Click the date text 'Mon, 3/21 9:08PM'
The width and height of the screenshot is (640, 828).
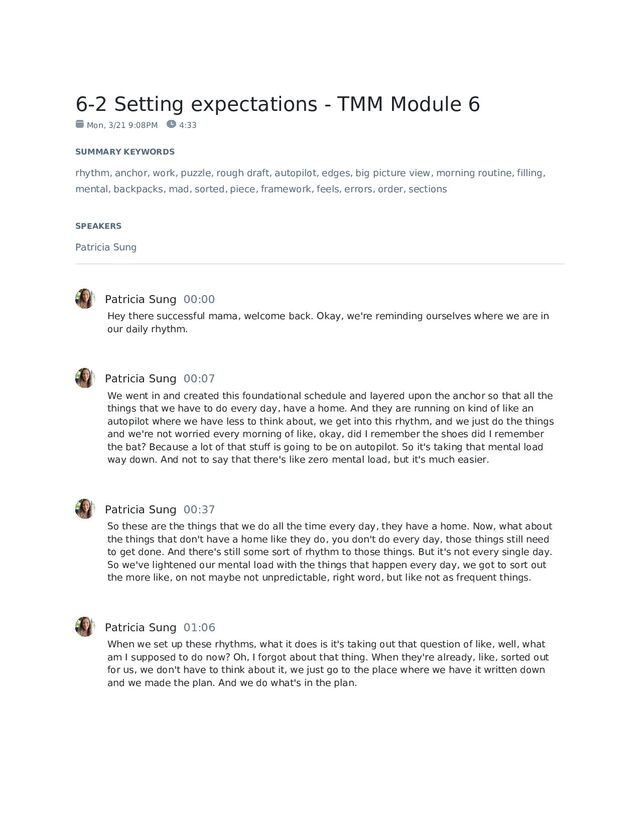122,125
